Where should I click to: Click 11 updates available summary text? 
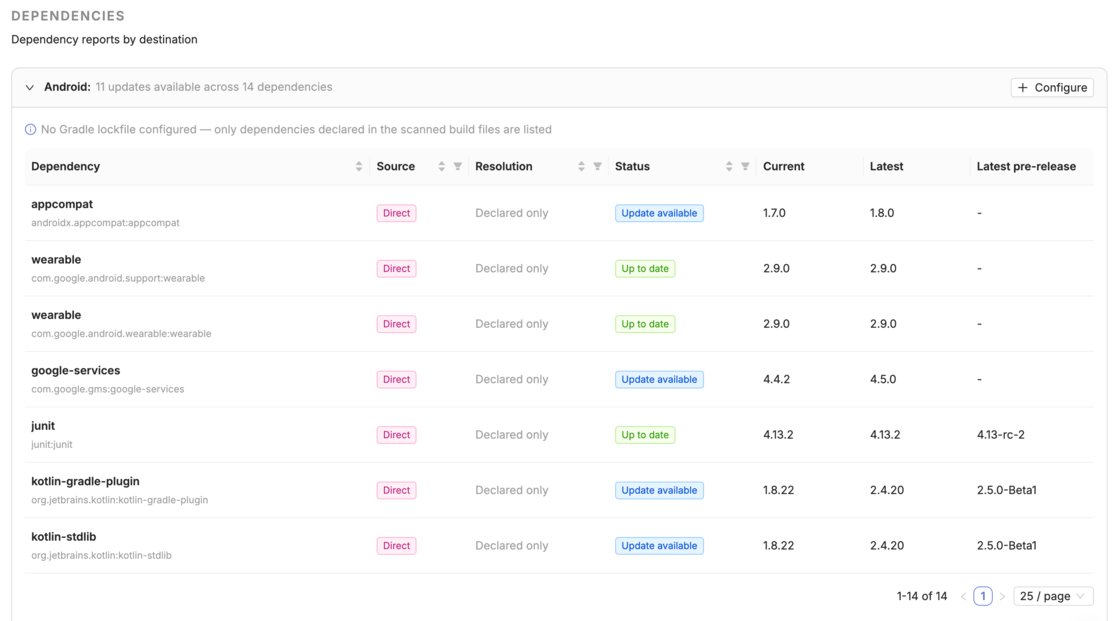point(214,87)
